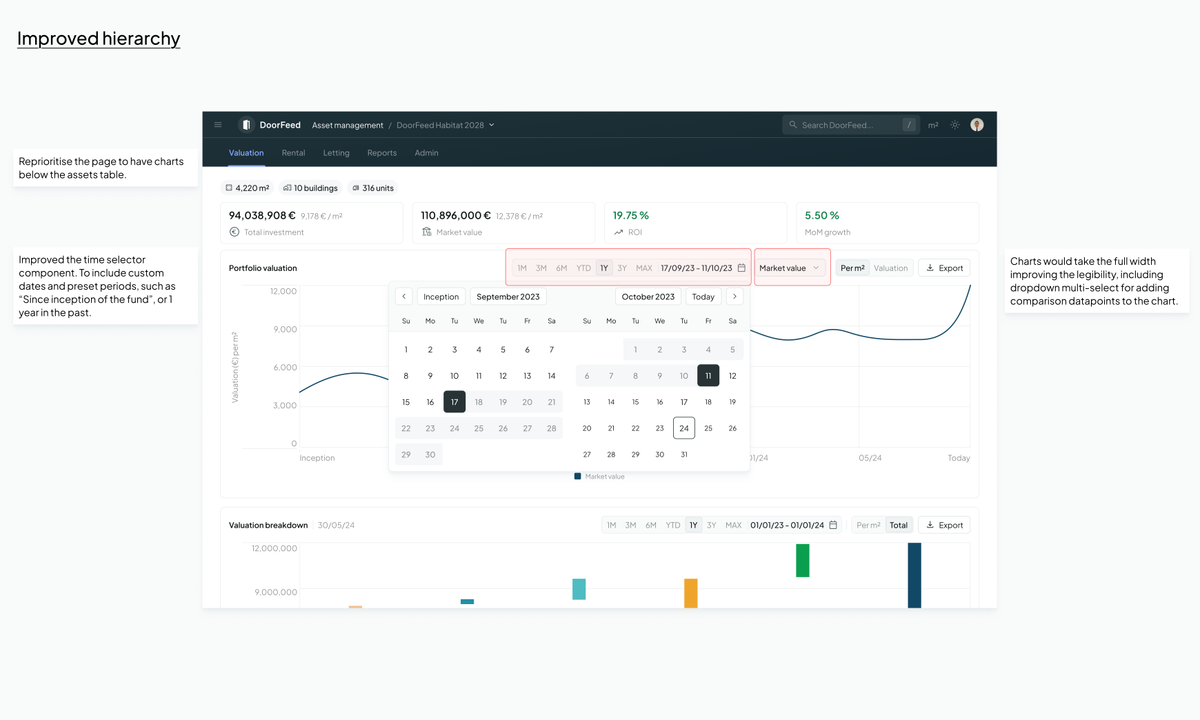Click the search magnifier icon
1200x720 pixels.
pyautogui.click(x=793, y=125)
